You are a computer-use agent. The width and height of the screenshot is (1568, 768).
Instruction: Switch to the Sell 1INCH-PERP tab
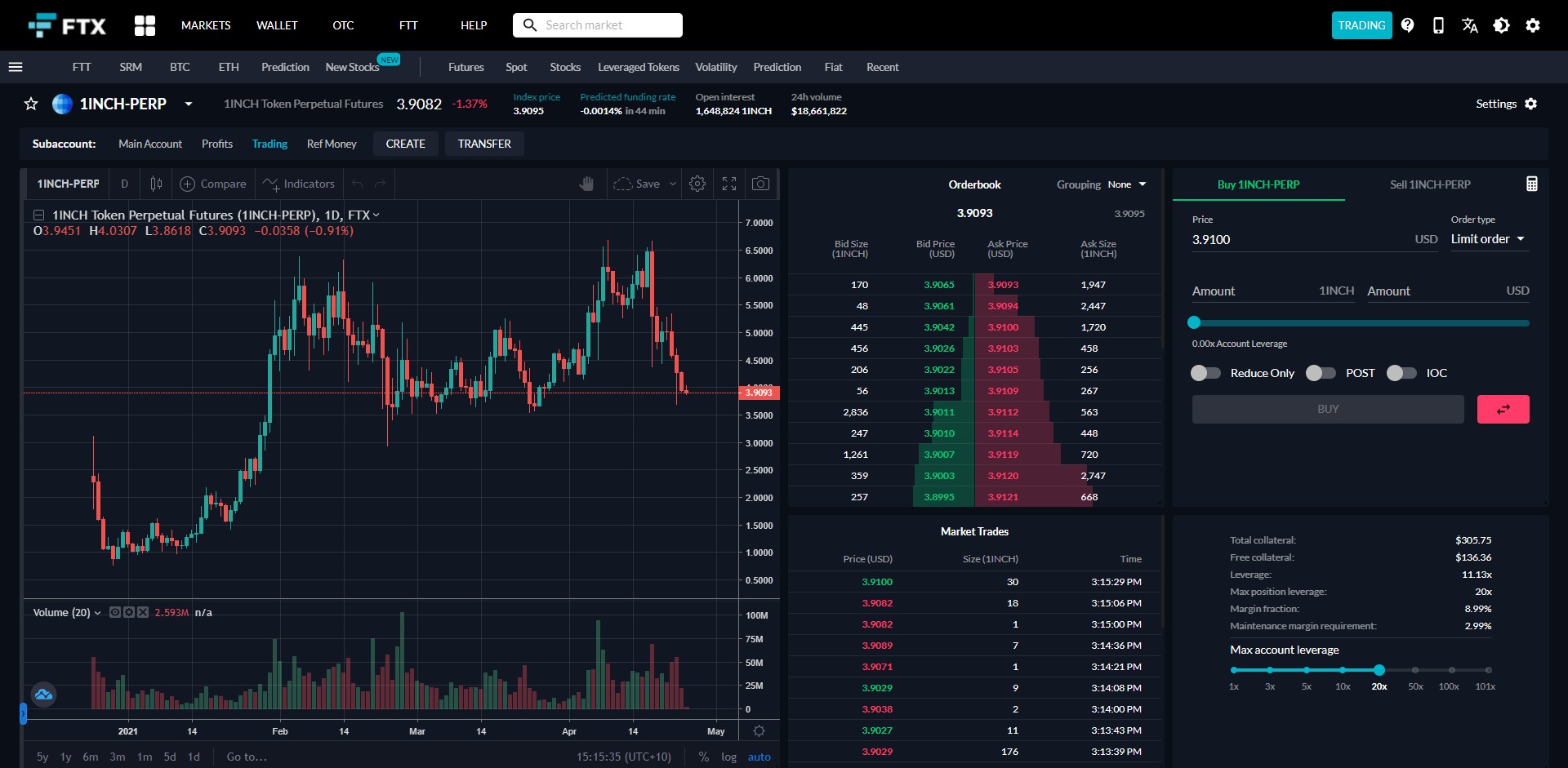click(1429, 184)
